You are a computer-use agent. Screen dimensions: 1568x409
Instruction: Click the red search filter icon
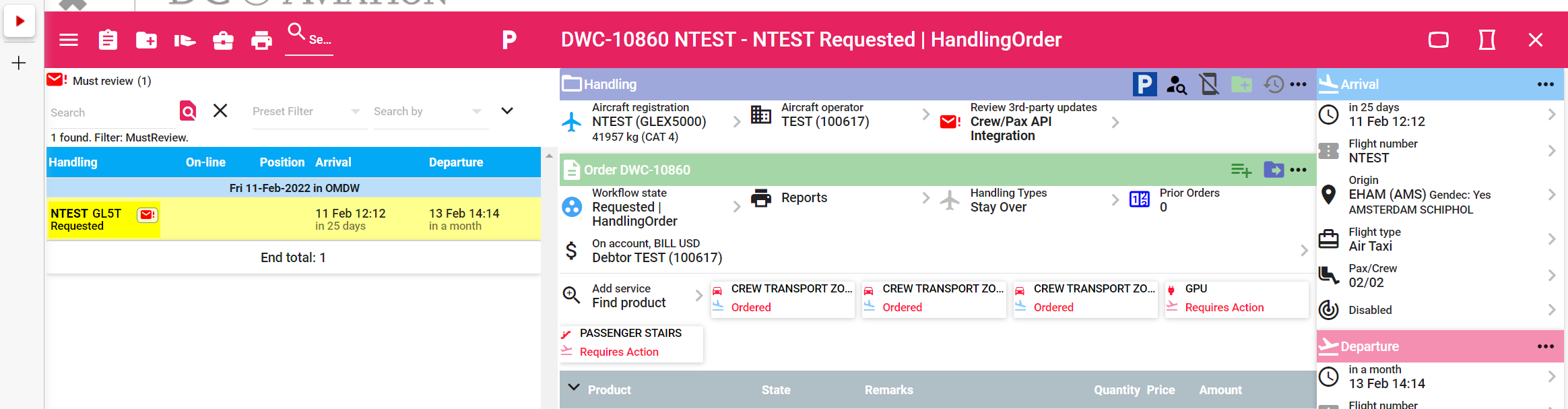pyautogui.click(x=188, y=111)
